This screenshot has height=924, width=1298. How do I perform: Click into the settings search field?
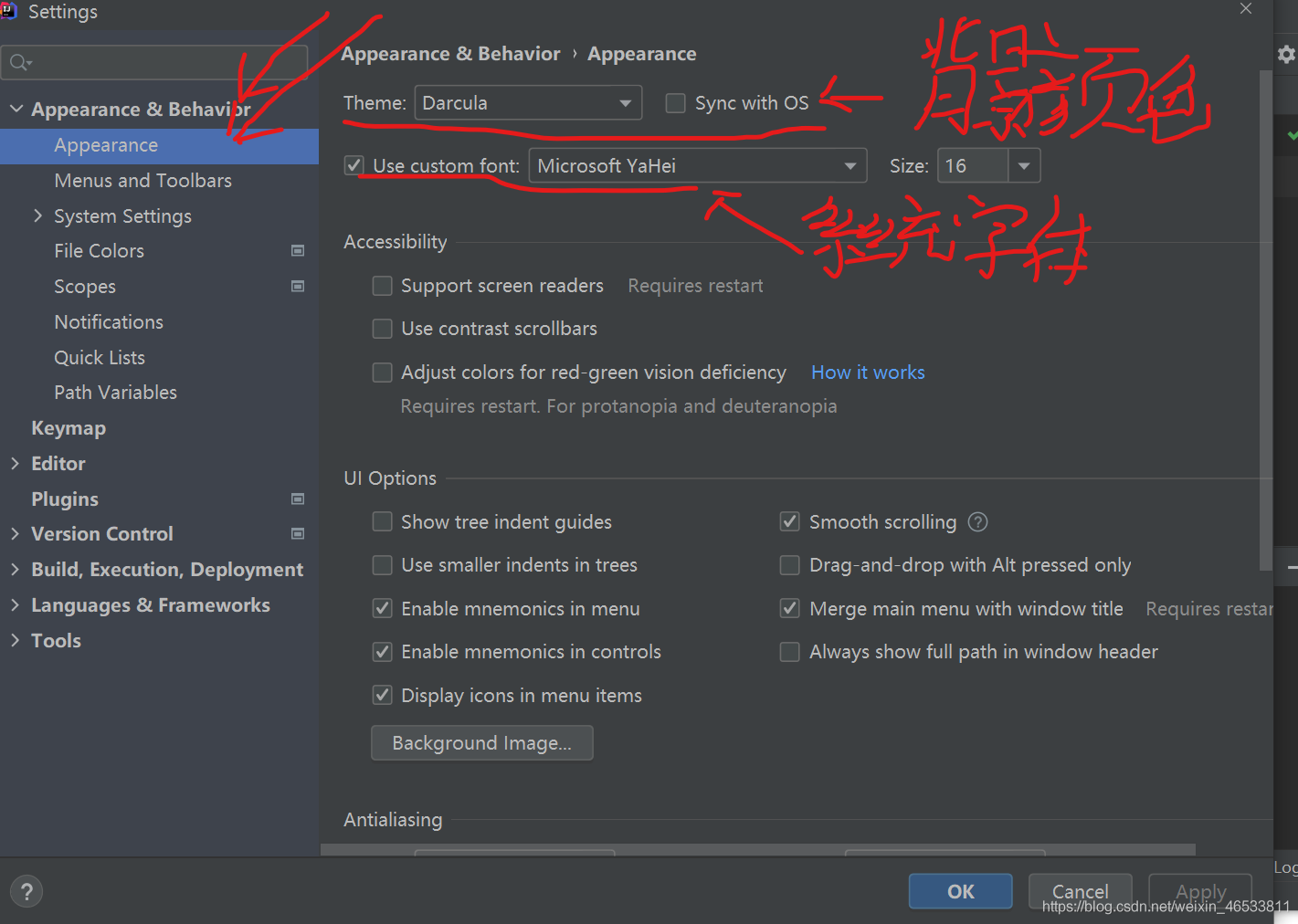point(154,62)
